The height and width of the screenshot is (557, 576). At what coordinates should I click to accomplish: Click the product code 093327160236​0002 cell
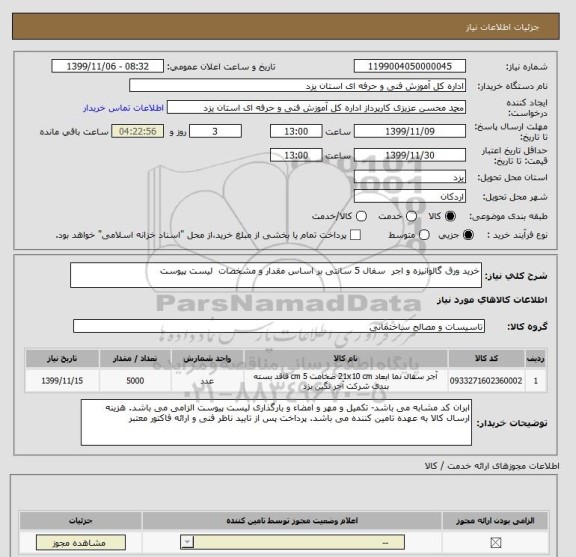486,381
